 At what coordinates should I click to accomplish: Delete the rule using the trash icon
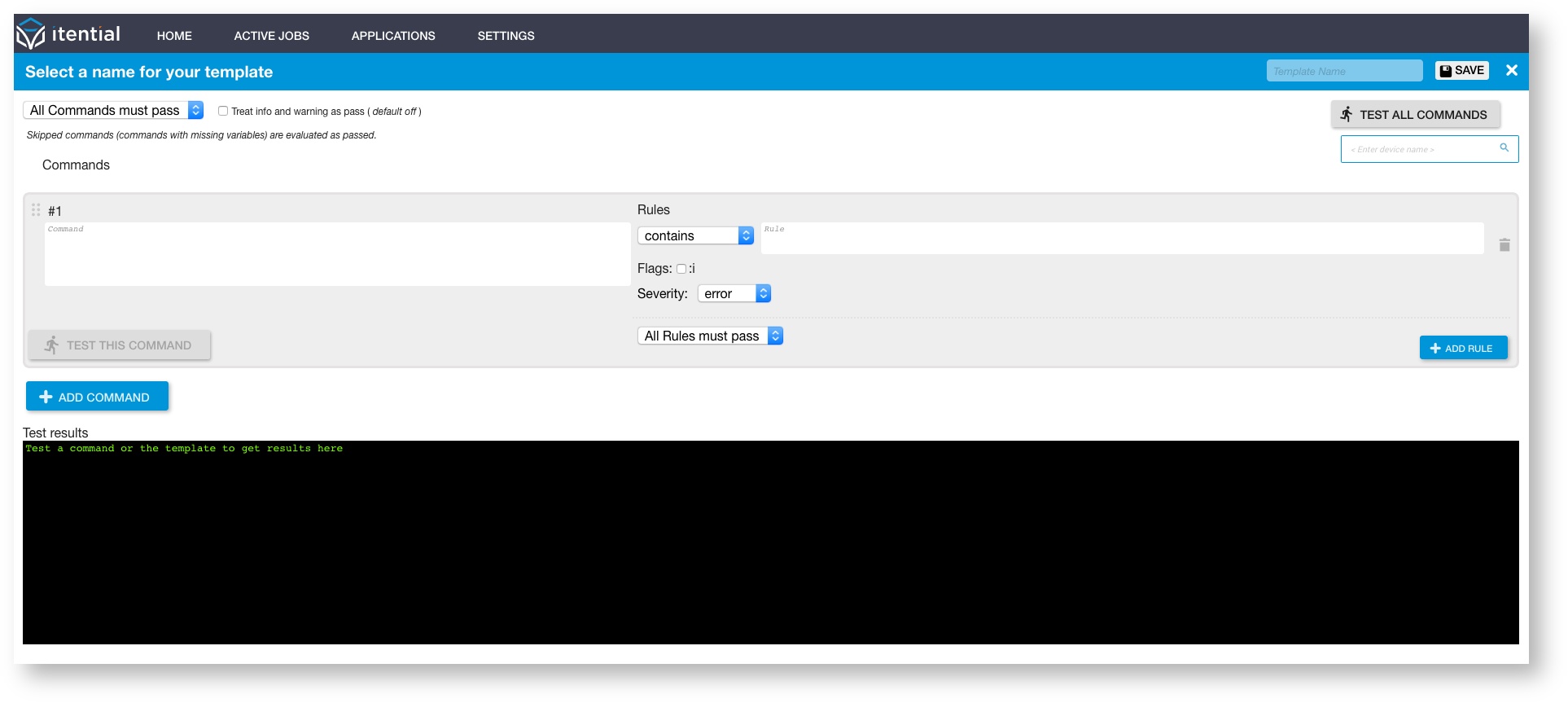coord(1504,244)
